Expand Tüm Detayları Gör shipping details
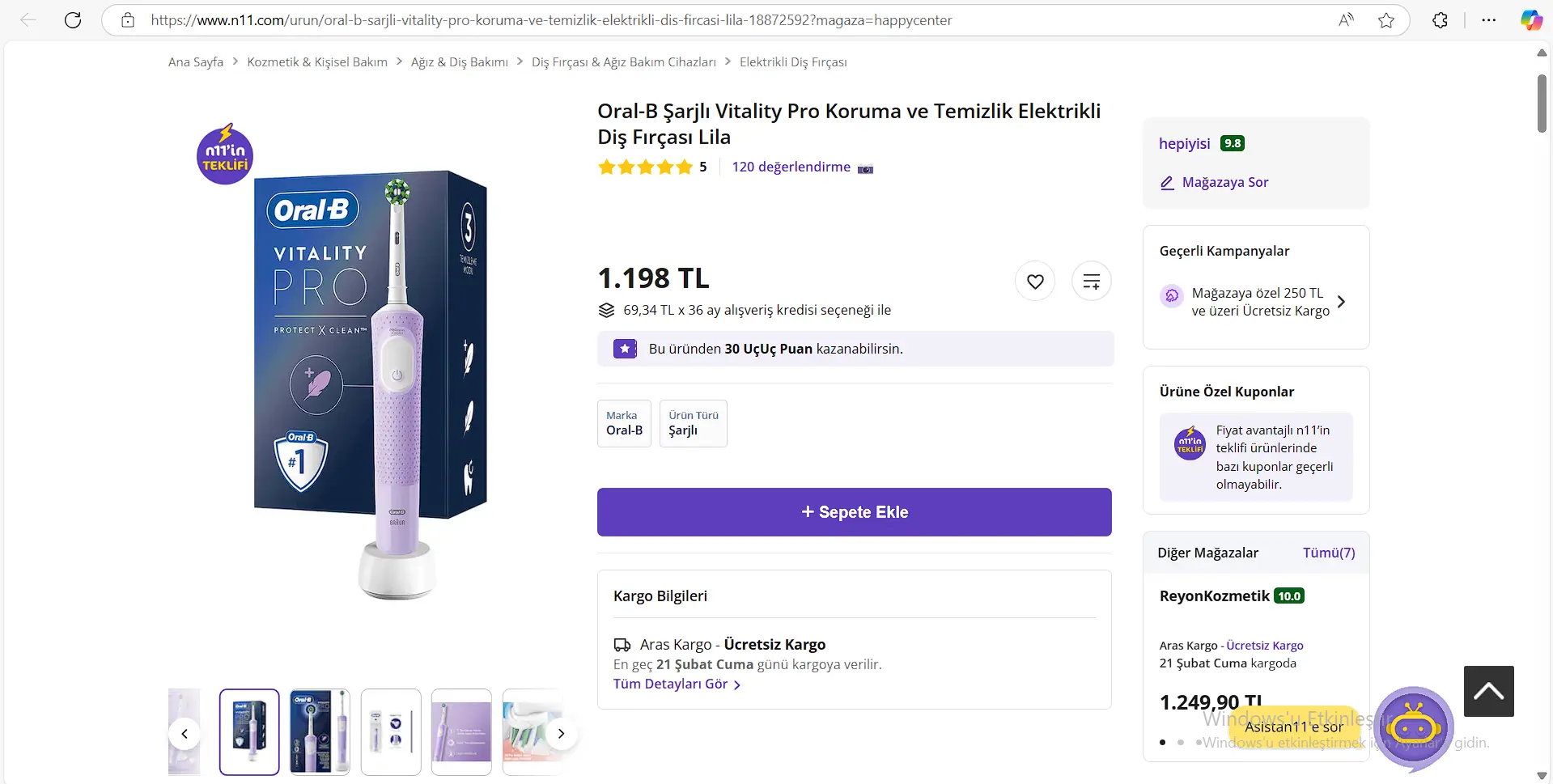This screenshot has height=784, width=1553. [677, 684]
